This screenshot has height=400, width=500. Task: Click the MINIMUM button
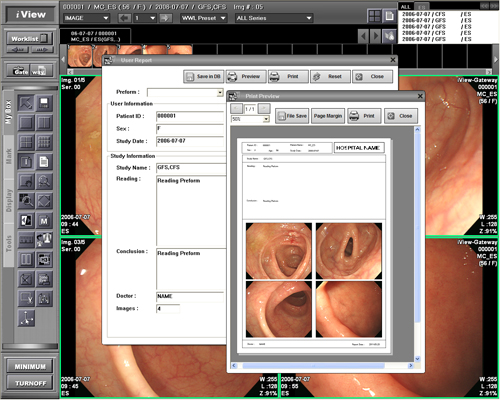30,366
